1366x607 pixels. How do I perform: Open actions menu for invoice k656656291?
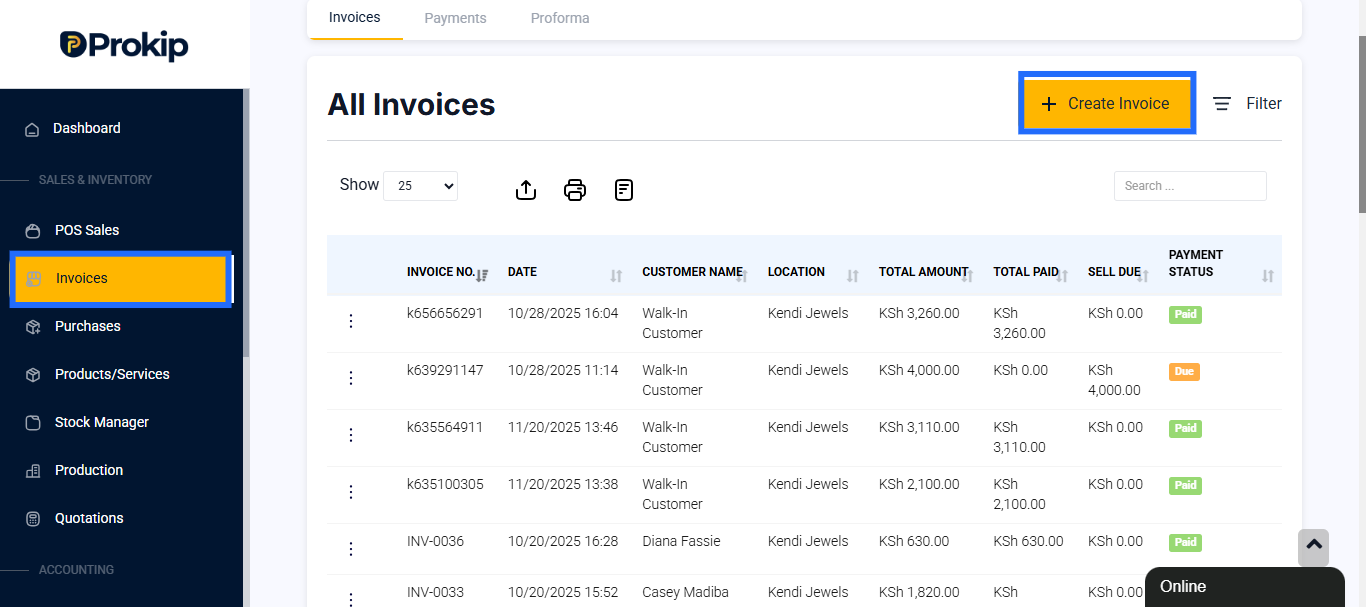pyautogui.click(x=351, y=321)
